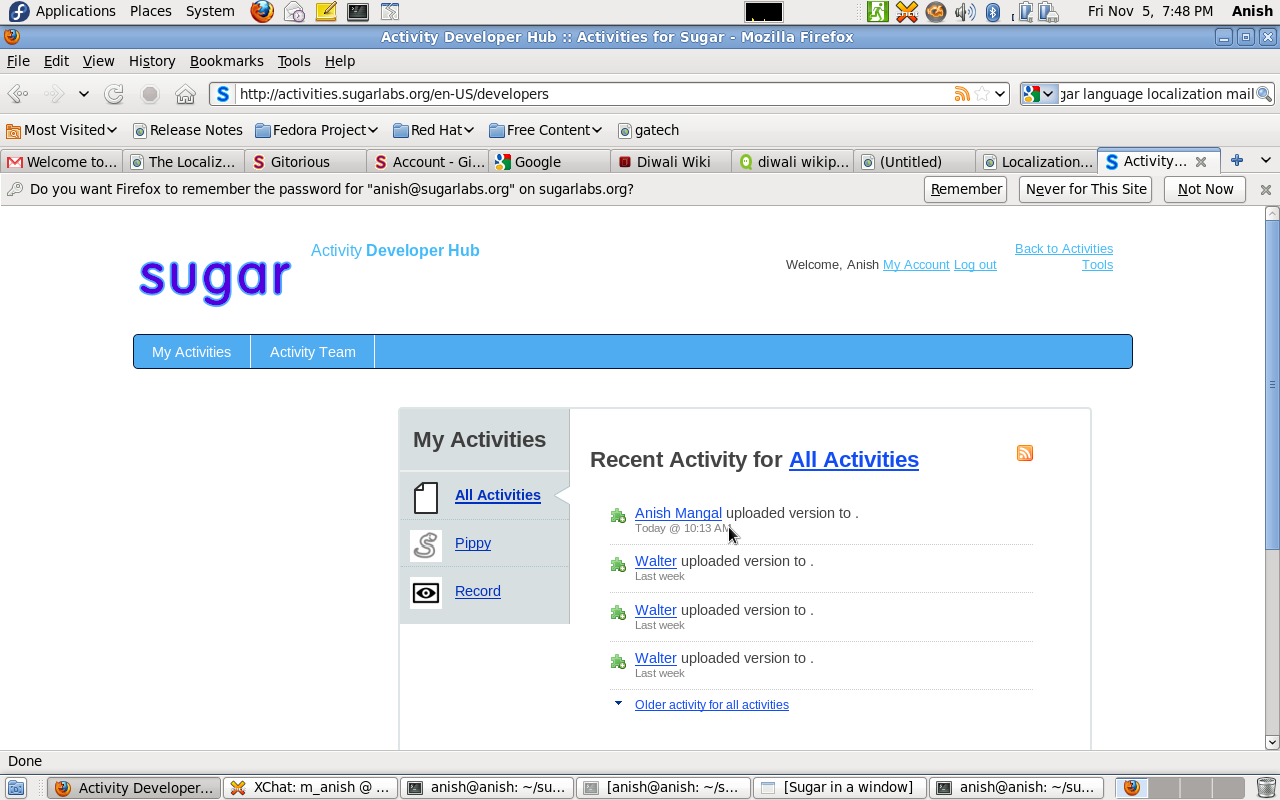Expand Older activity for all activities
Viewport: 1280px width, 800px height.
(711, 705)
